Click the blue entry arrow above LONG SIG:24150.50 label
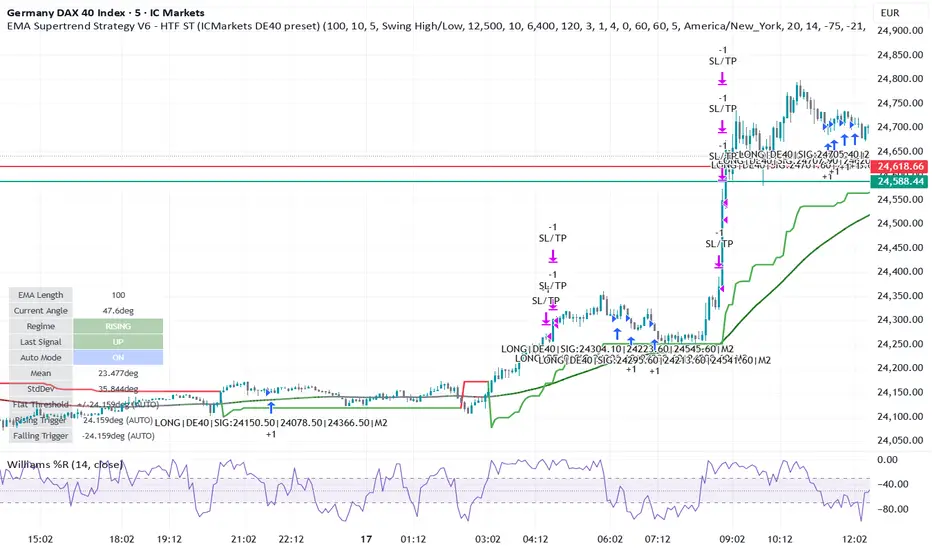The image size is (932, 550). (x=271, y=407)
